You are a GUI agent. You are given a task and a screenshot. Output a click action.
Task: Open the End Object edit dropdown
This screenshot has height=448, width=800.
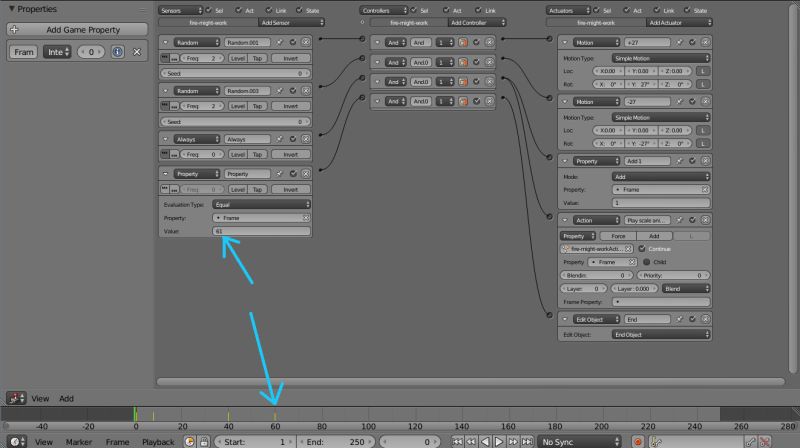click(x=661, y=335)
